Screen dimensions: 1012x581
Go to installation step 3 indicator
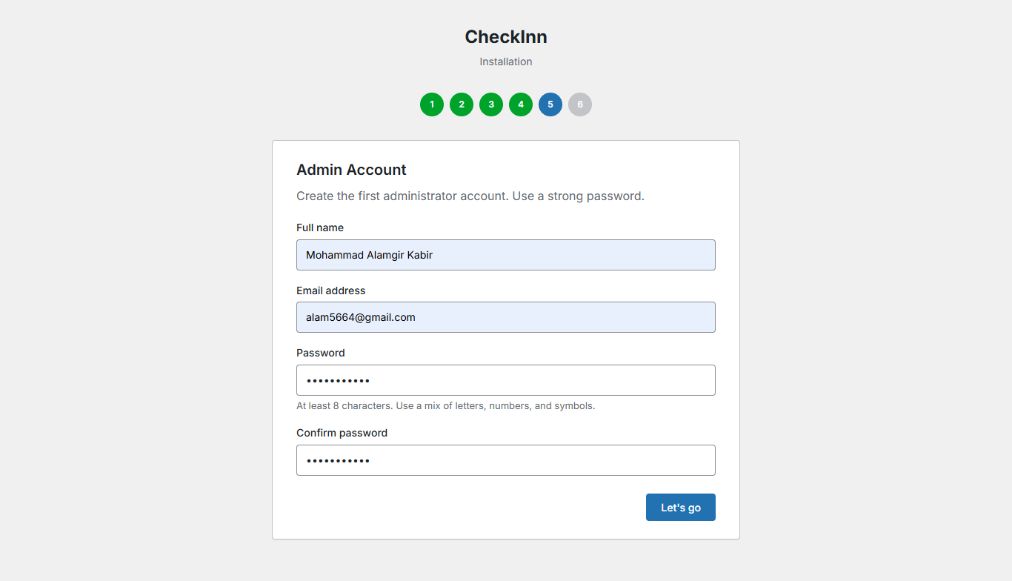(x=491, y=104)
